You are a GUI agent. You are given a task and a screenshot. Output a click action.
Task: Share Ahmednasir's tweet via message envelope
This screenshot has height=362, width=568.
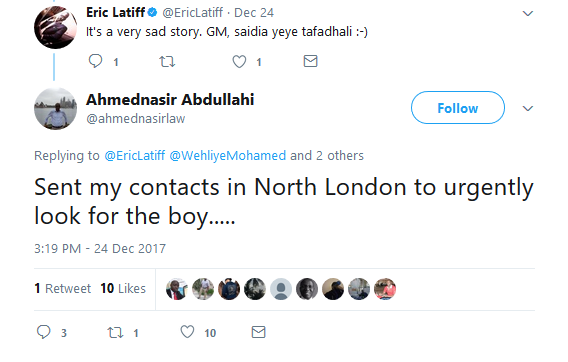(259, 332)
